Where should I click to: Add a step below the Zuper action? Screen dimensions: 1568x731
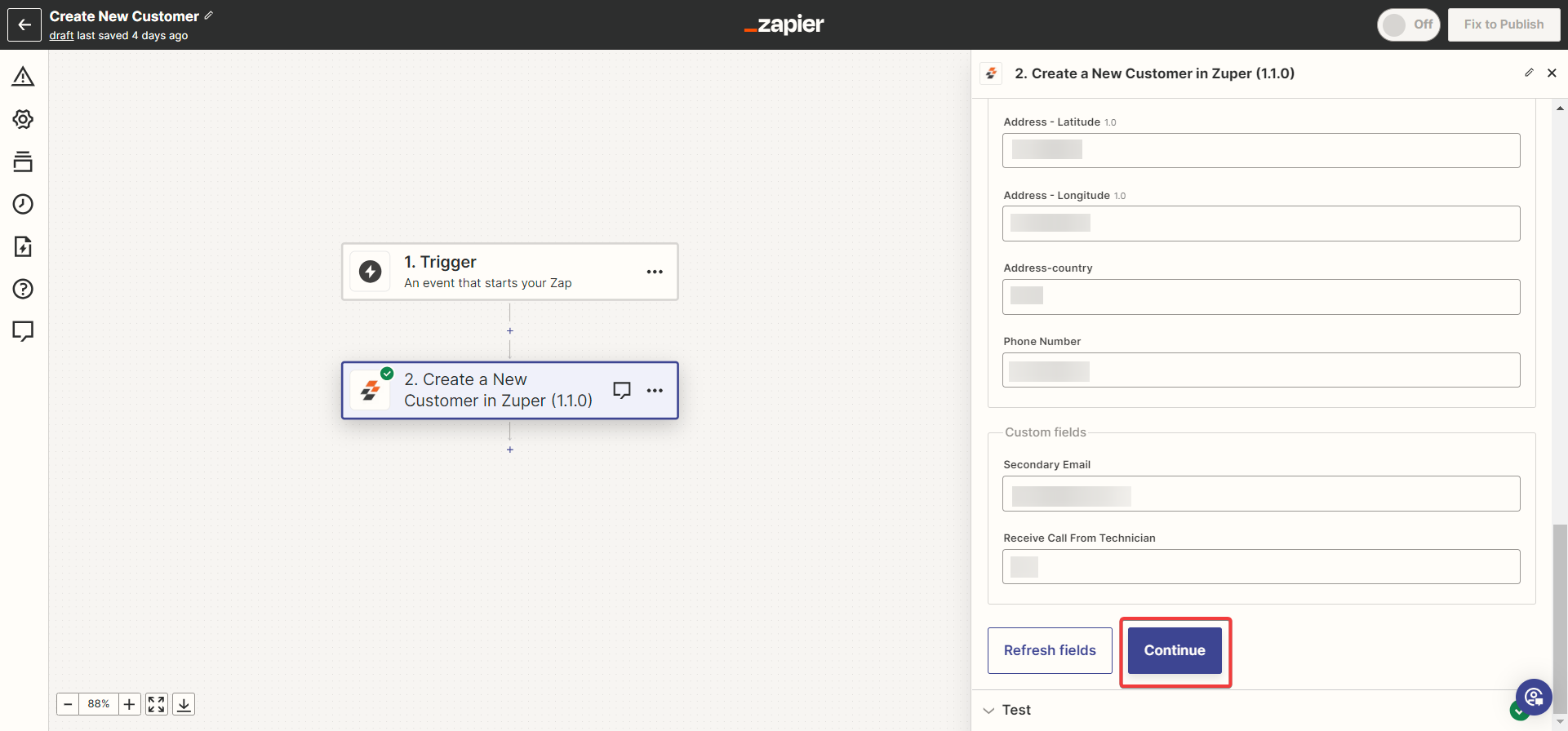(x=510, y=450)
